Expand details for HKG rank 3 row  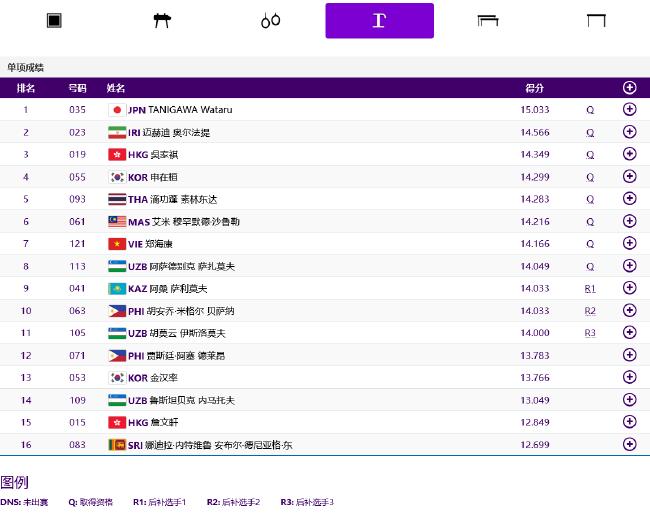(629, 154)
